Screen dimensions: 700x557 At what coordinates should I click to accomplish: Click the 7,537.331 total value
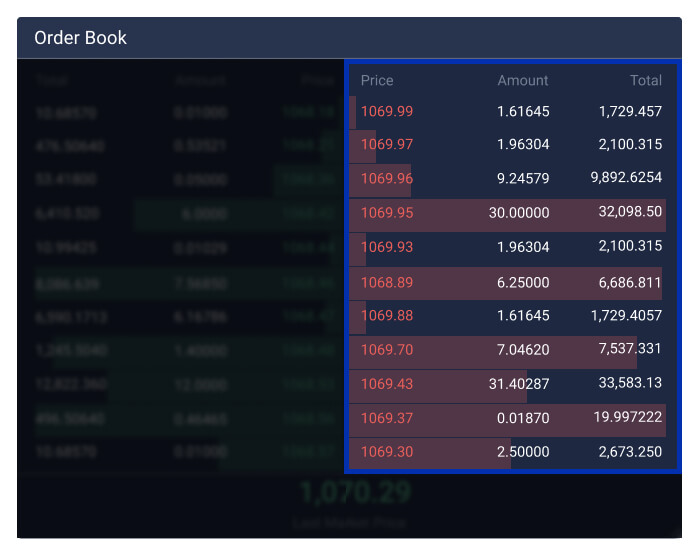pyautogui.click(x=630, y=348)
